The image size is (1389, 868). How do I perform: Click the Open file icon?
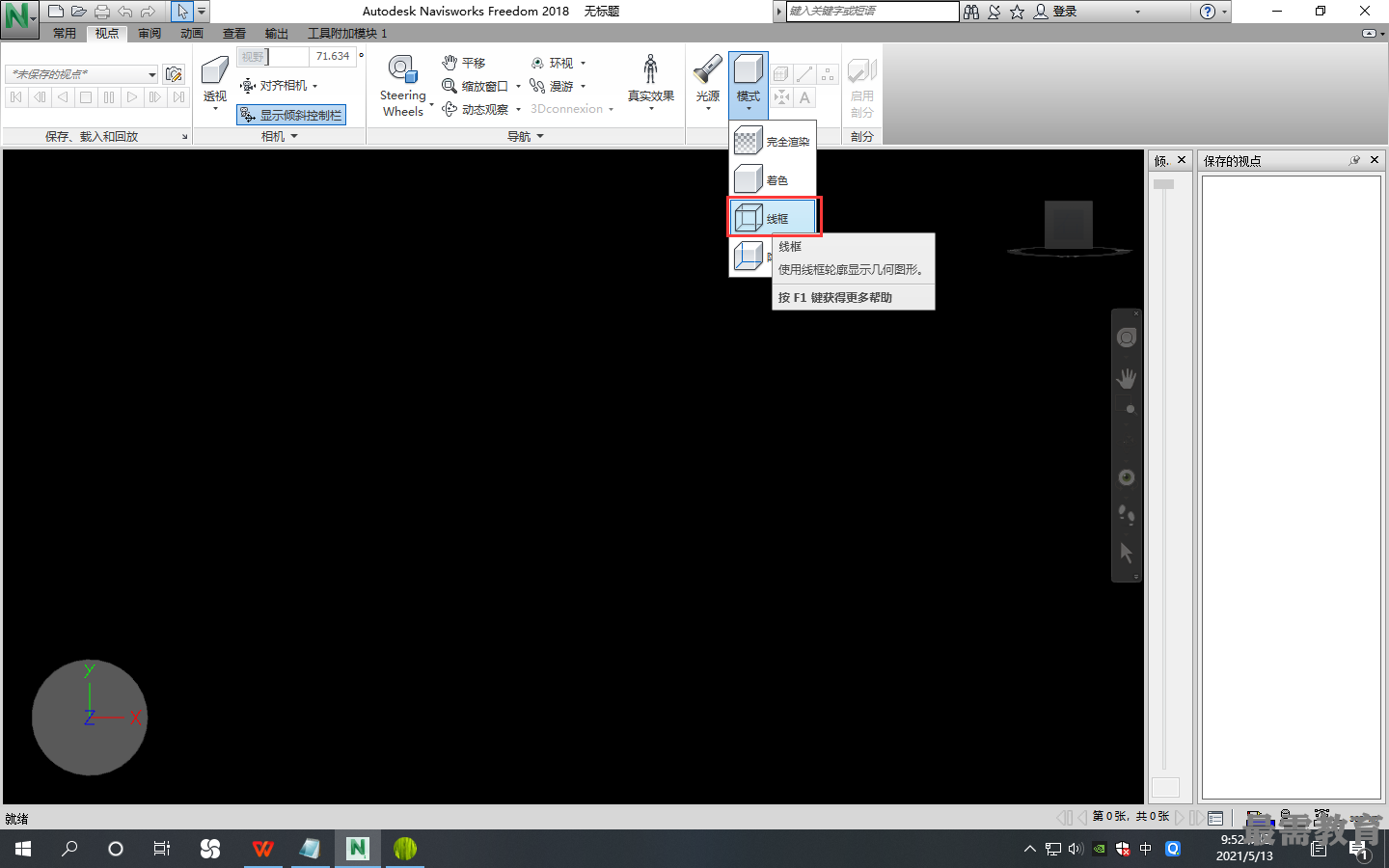click(79, 12)
